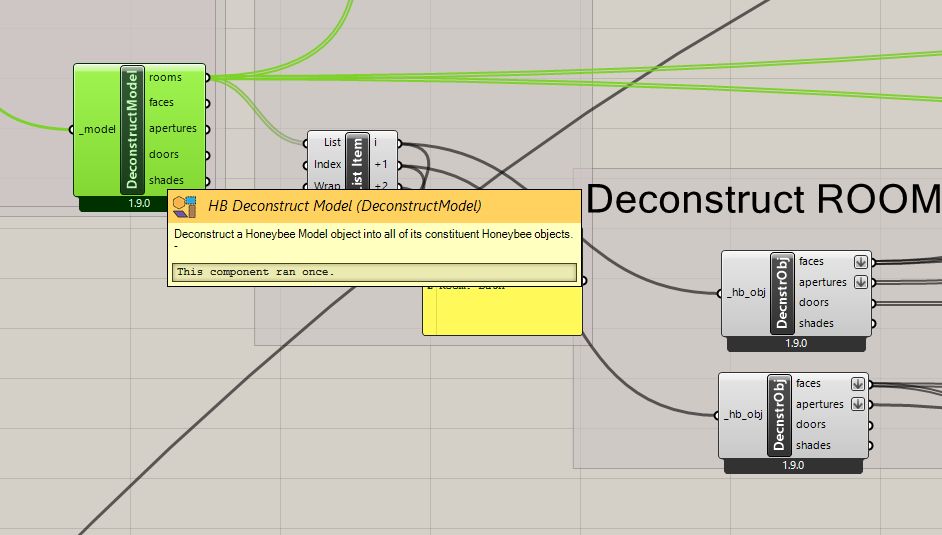Click the 1.9.0 version label under DeconstructModel
The width and height of the screenshot is (942, 535).
coord(139,203)
